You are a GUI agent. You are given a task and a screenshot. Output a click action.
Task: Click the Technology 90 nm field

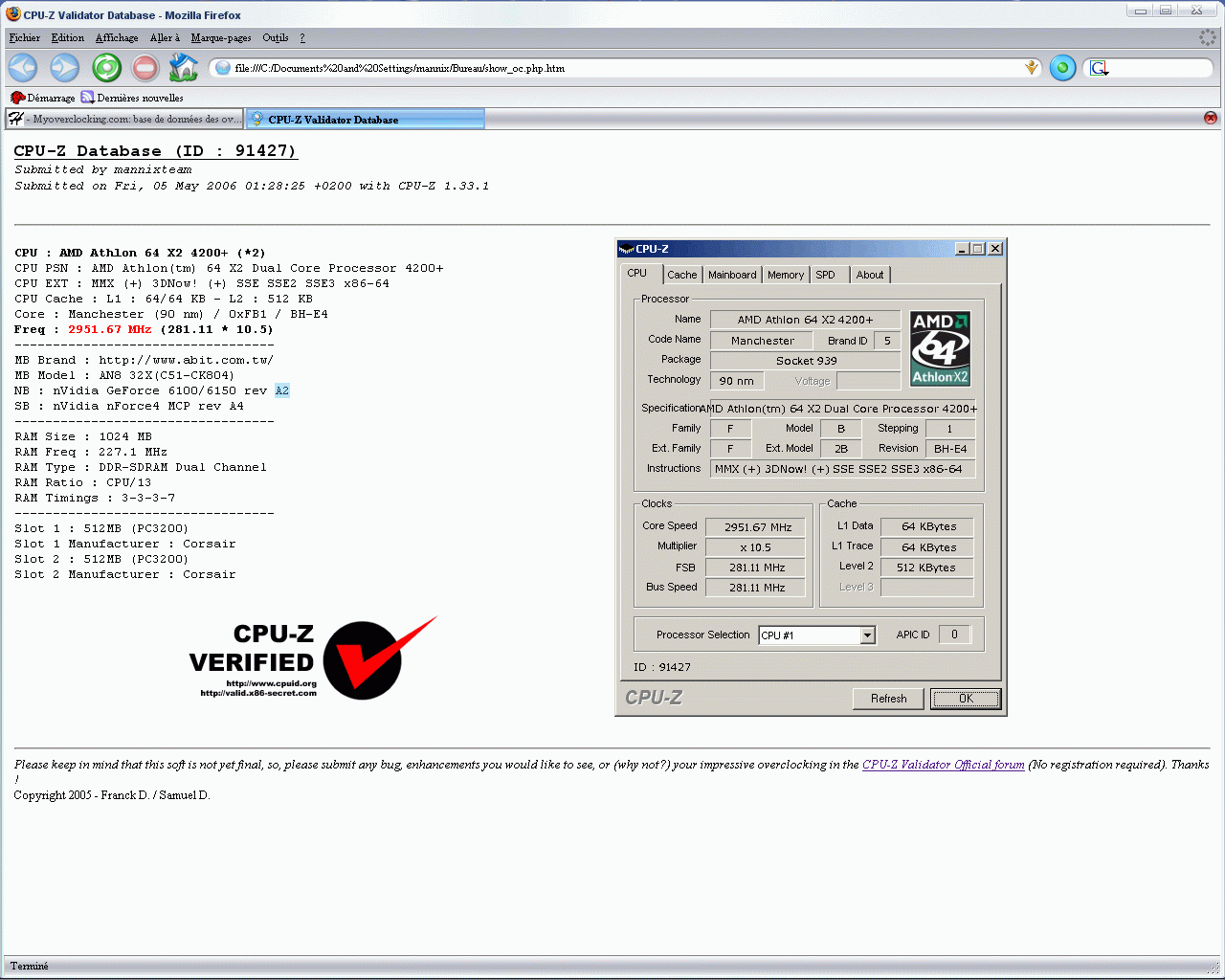tap(736, 381)
